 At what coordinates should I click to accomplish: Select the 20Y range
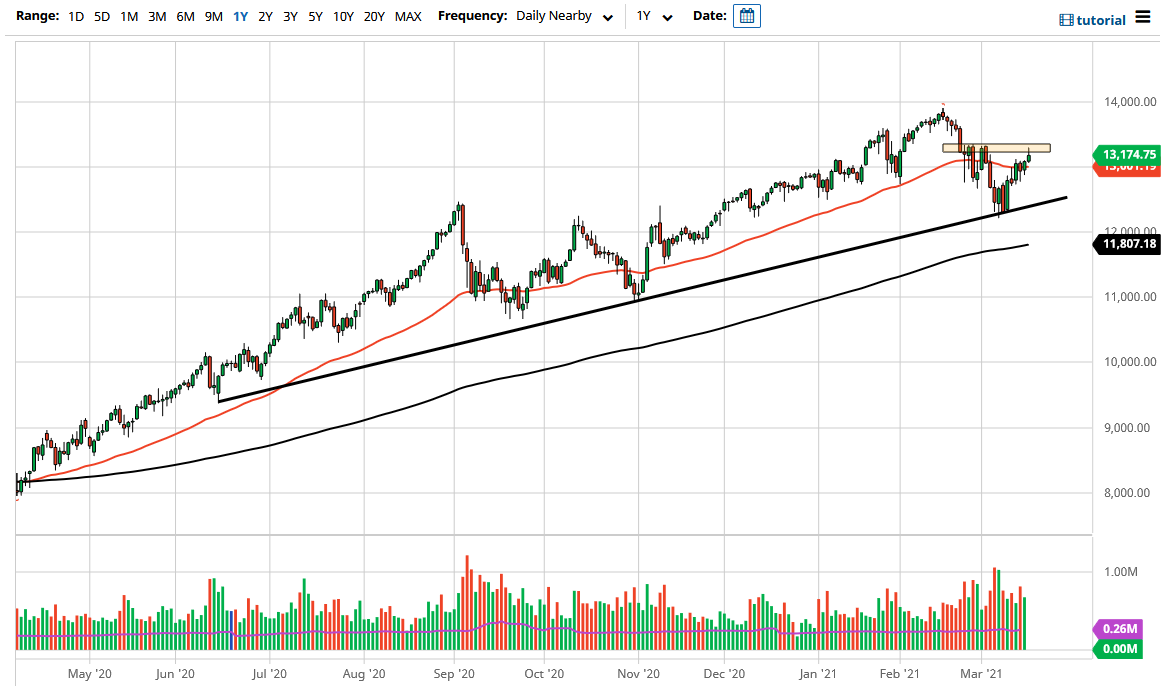(x=374, y=16)
